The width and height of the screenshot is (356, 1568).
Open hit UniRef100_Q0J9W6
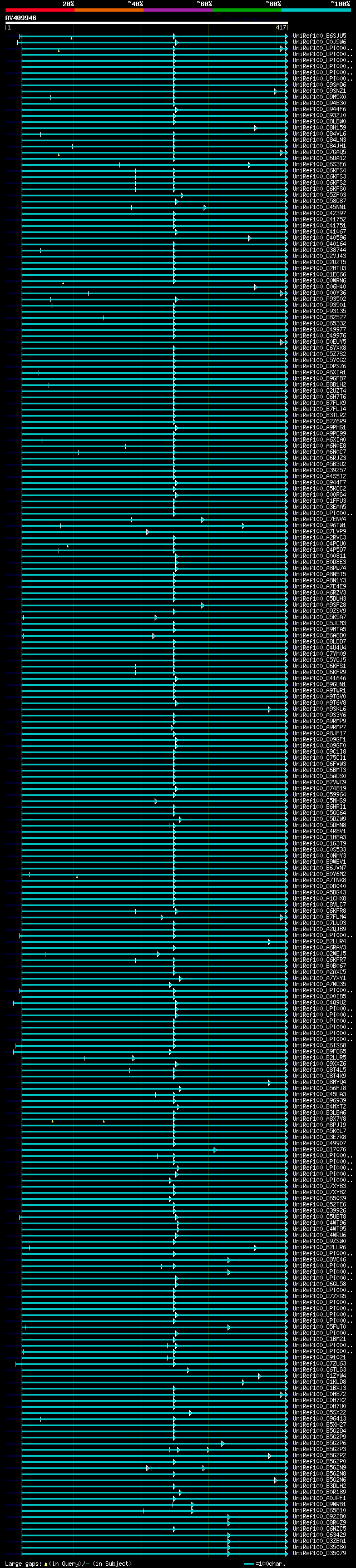pyautogui.click(x=319, y=42)
